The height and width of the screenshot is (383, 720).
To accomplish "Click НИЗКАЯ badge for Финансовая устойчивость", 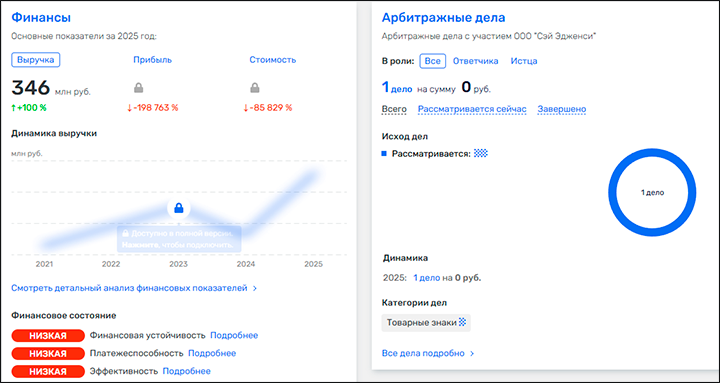I will [x=48, y=336].
